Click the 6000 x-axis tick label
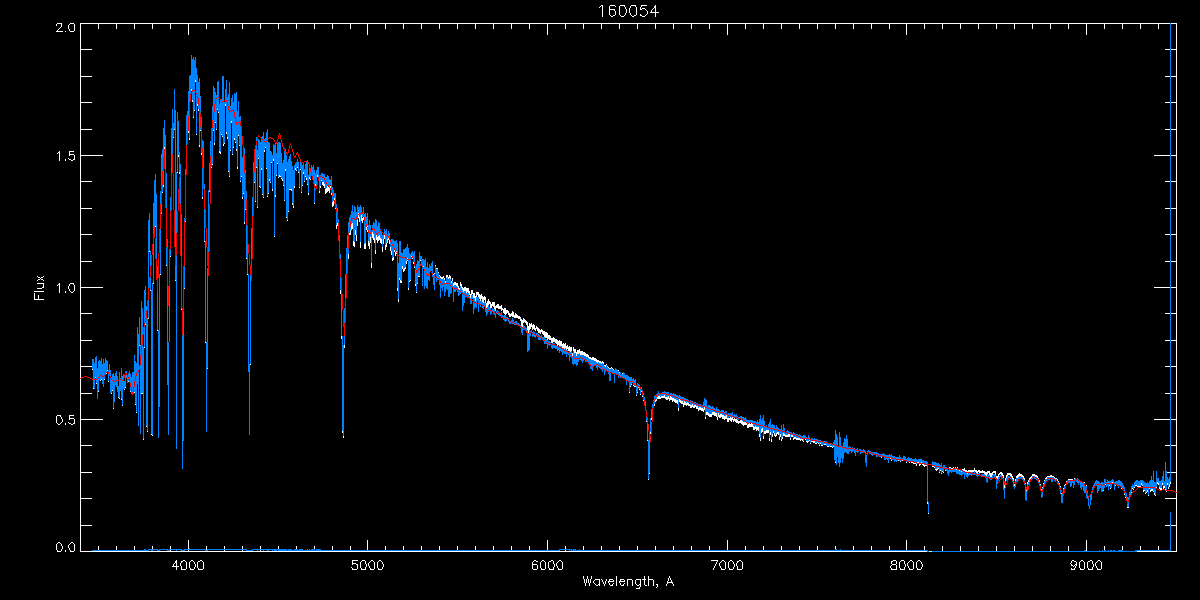 tap(548, 565)
